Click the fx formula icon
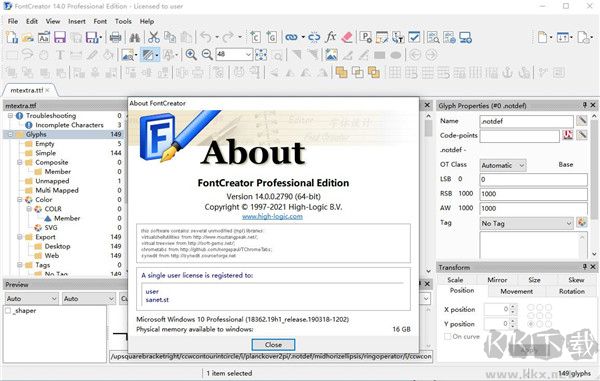Viewport: 600px width, 381px height. (x=330, y=37)
